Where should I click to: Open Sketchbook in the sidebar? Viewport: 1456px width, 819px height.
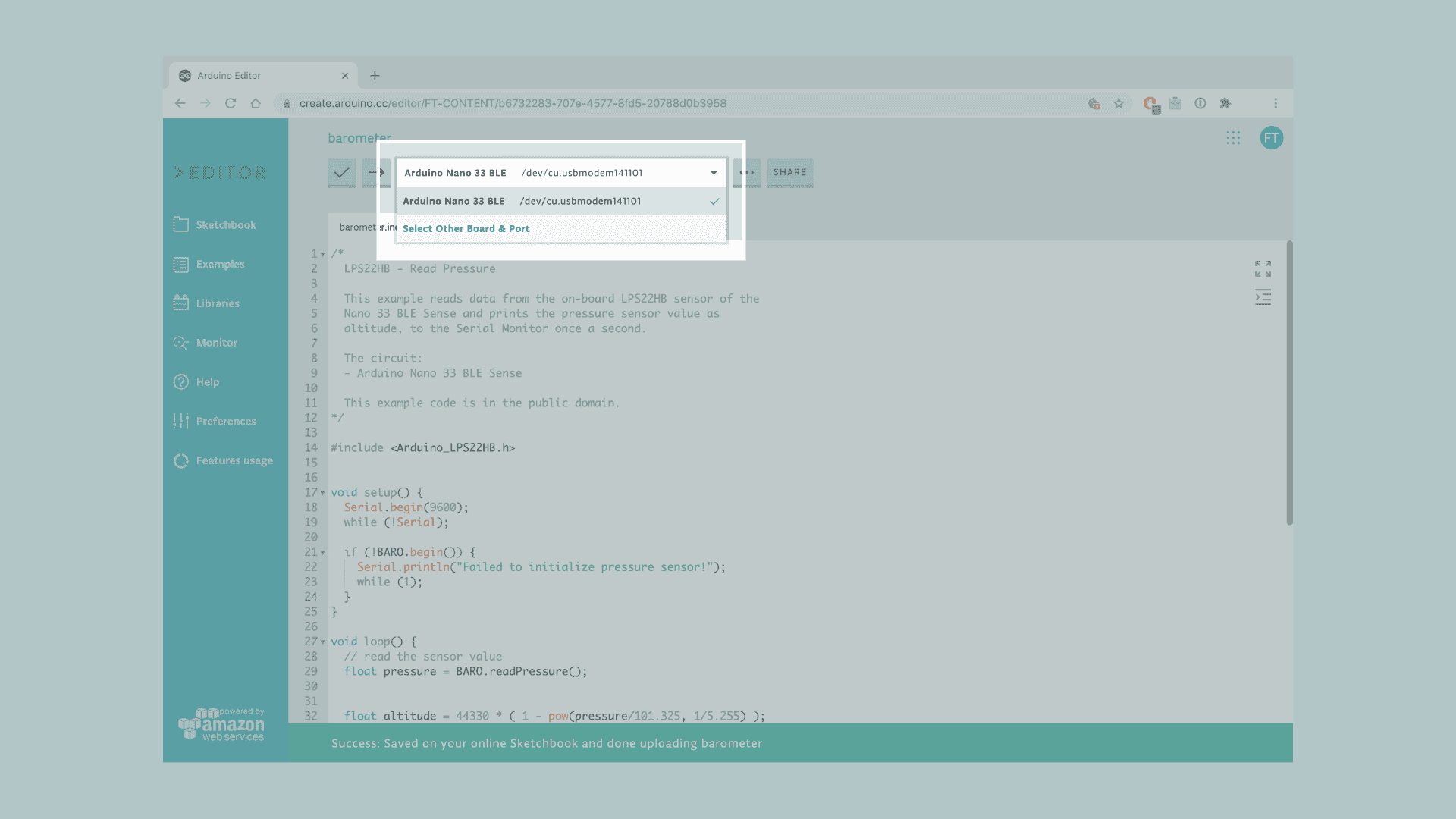coord(225,225)
